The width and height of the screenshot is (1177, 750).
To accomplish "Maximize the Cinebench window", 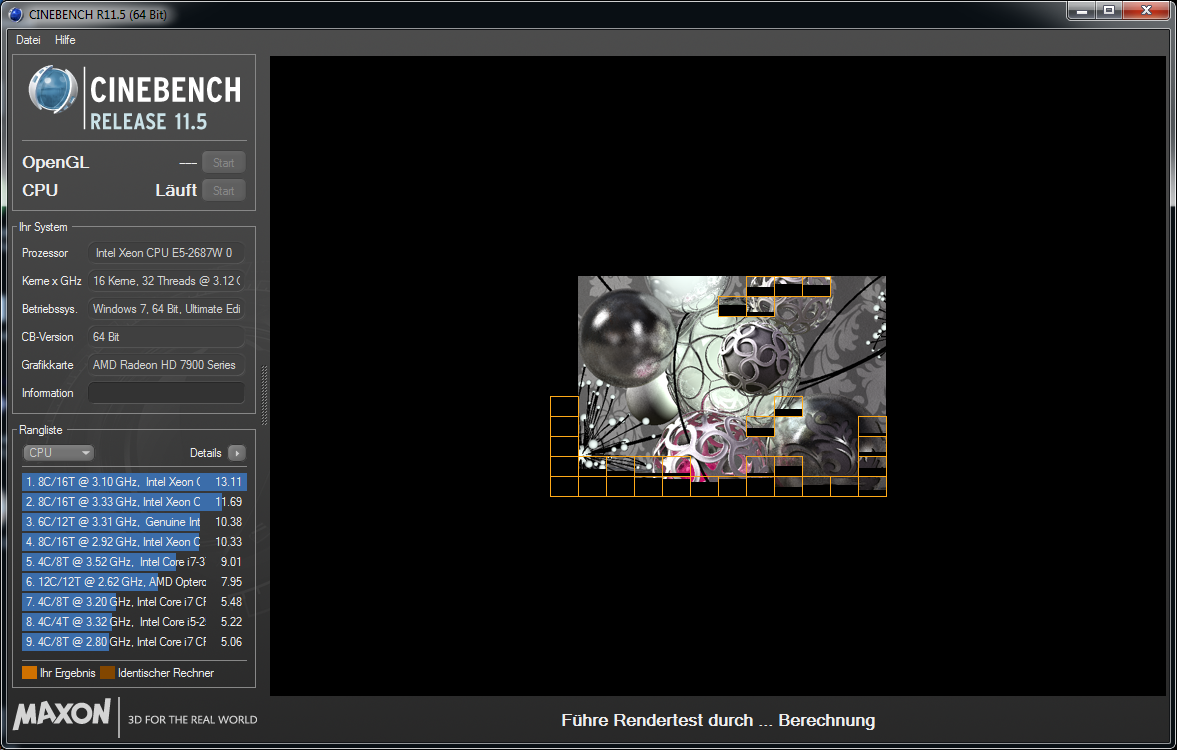I will tap(1109, 11).
